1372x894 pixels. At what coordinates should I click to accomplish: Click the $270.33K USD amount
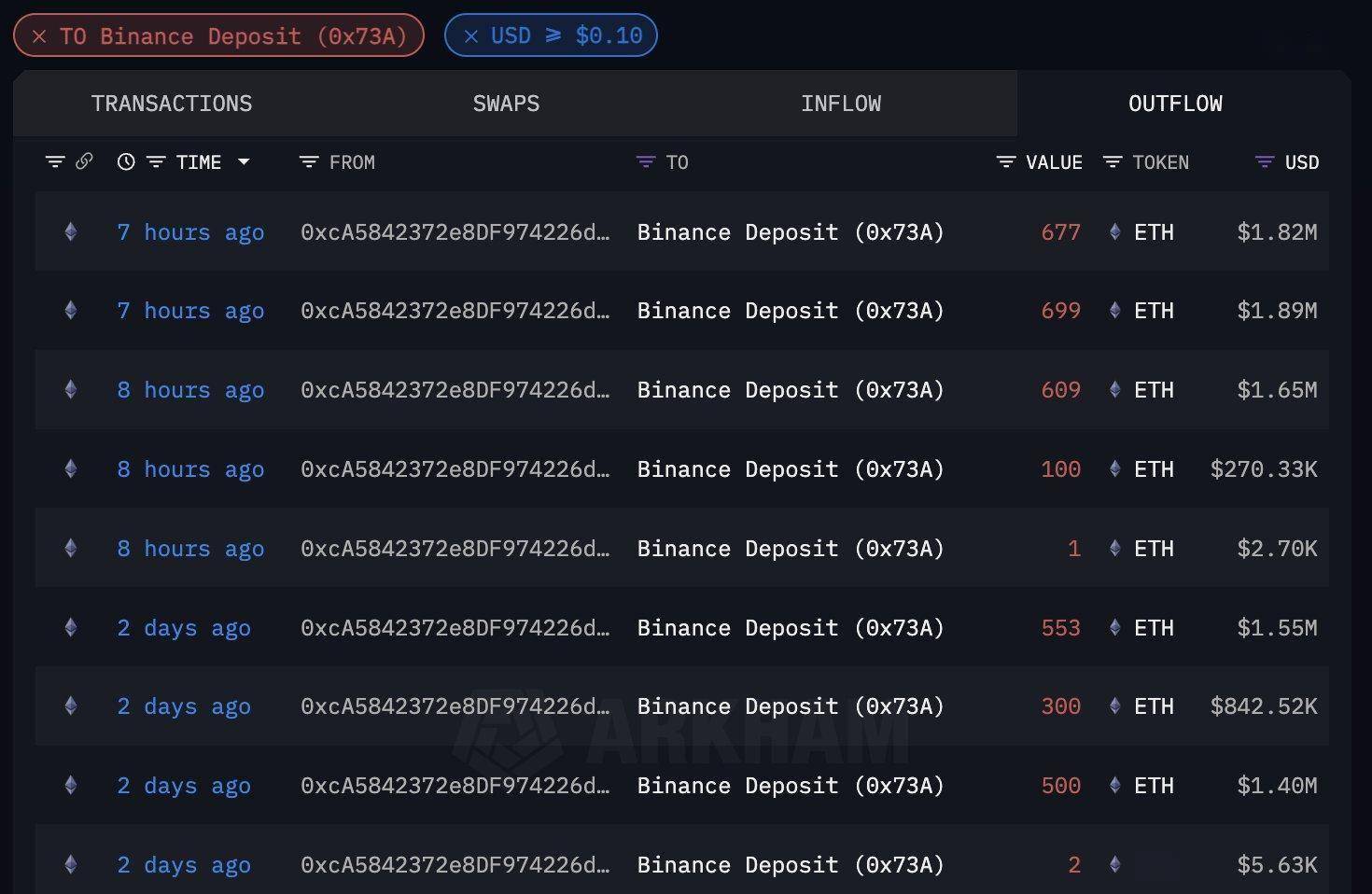click(x=1264, y=469)
